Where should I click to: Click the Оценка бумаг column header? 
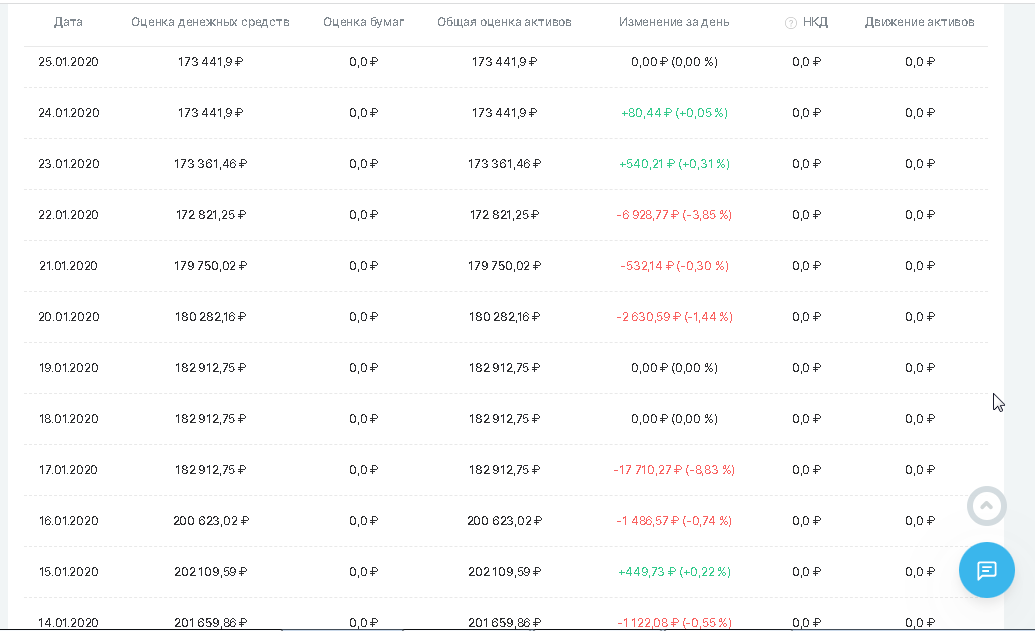click(x=364, y=22)
